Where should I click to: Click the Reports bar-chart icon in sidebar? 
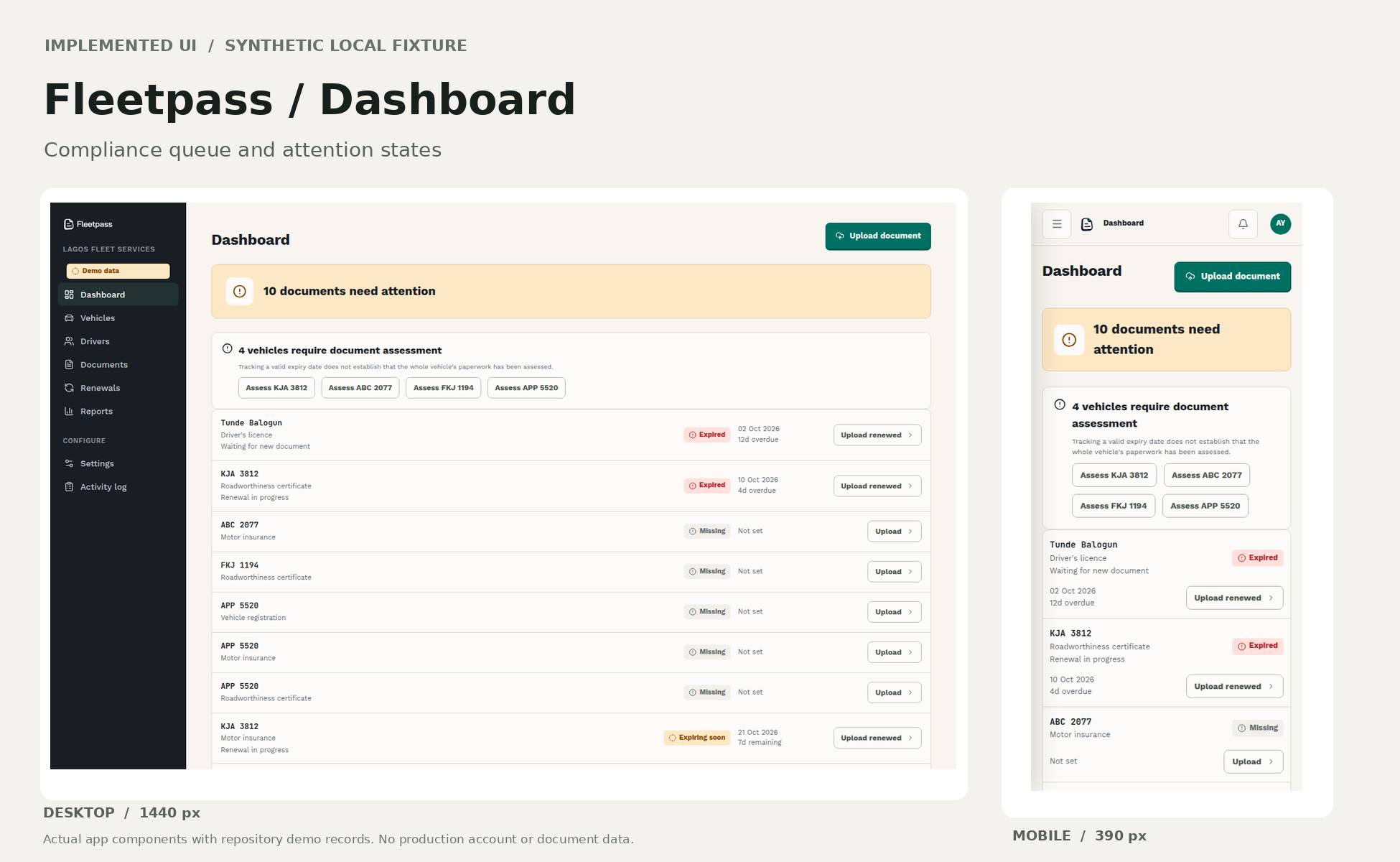(69, 412)
